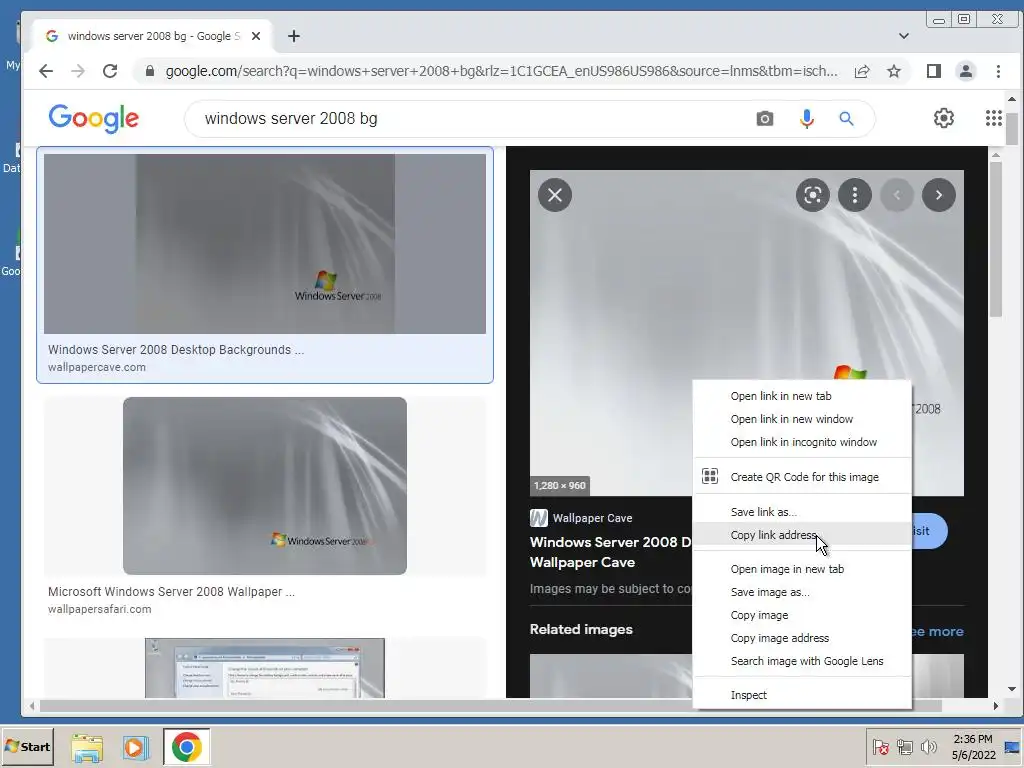Click the Windows Start button

click(27, 747)
